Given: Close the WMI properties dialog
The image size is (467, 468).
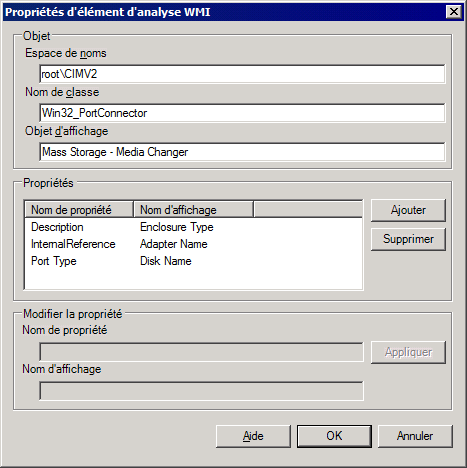Looking at the screenshot, I should pos(454,12).
